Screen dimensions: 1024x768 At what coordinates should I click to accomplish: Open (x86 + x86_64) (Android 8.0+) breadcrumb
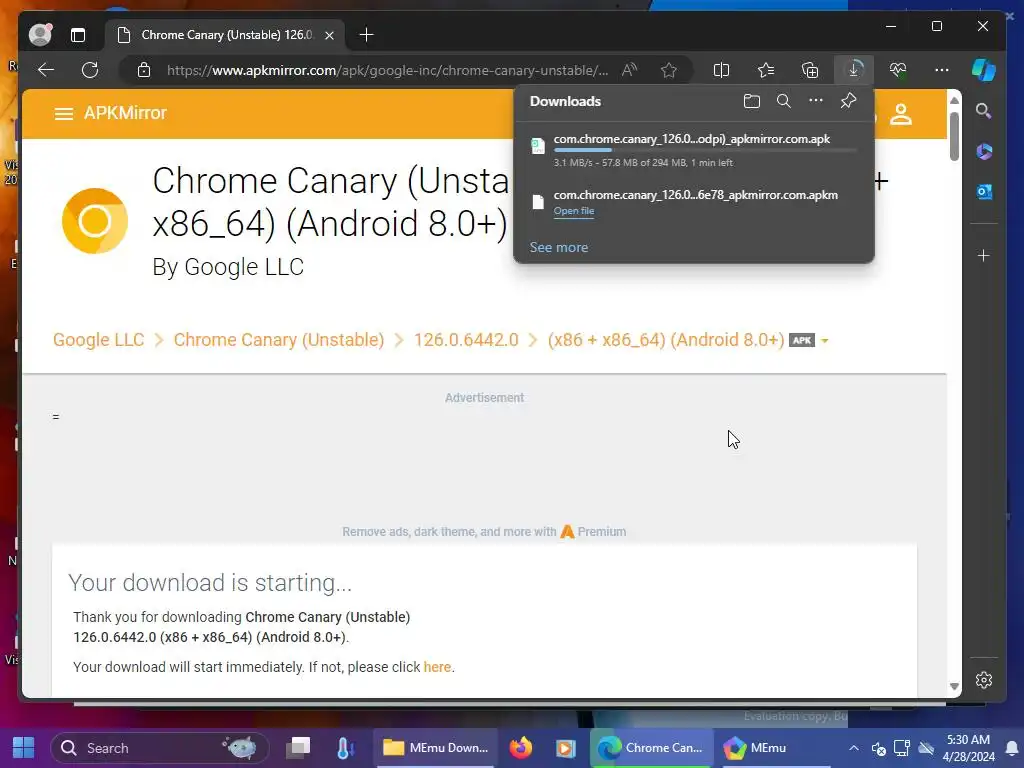pos(665,340)
